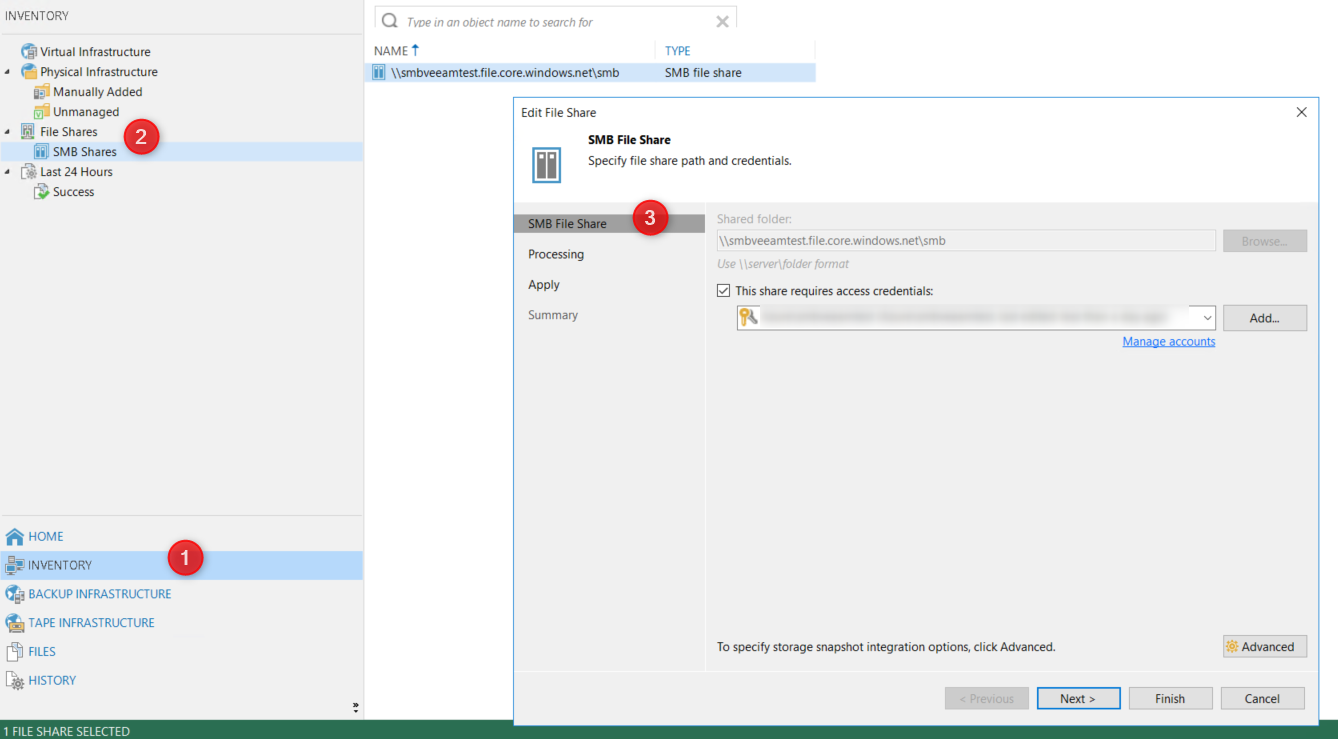Open Advanced storage snapshot options
Image resolution: width=1338 pixels, height=739 pixels.
[1264, 647]
